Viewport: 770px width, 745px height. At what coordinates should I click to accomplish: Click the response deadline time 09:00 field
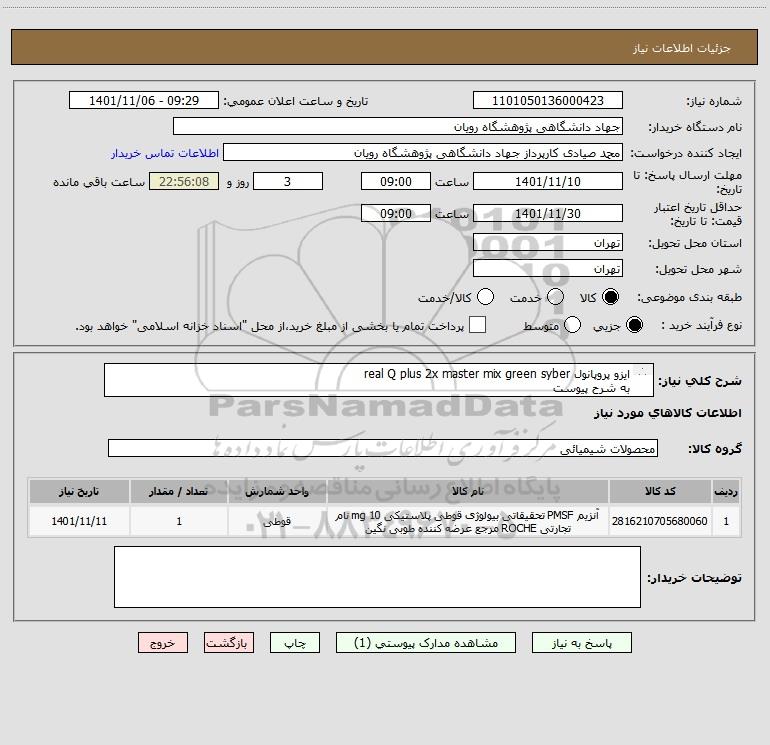point(396,181)
